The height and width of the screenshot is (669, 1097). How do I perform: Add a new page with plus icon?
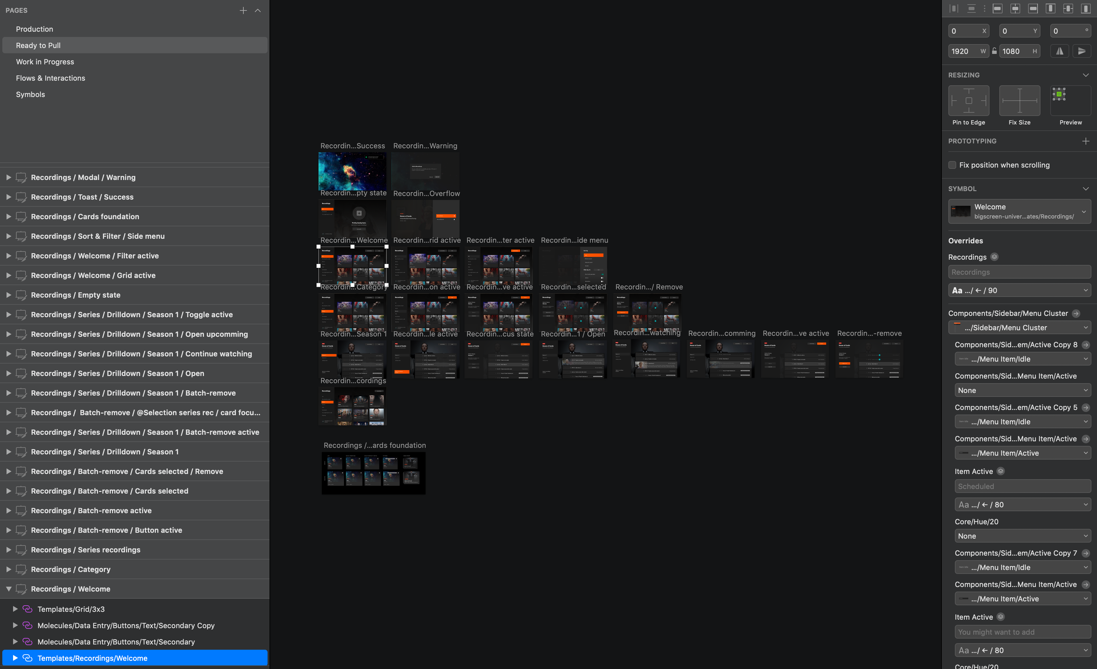click(243, 10)
